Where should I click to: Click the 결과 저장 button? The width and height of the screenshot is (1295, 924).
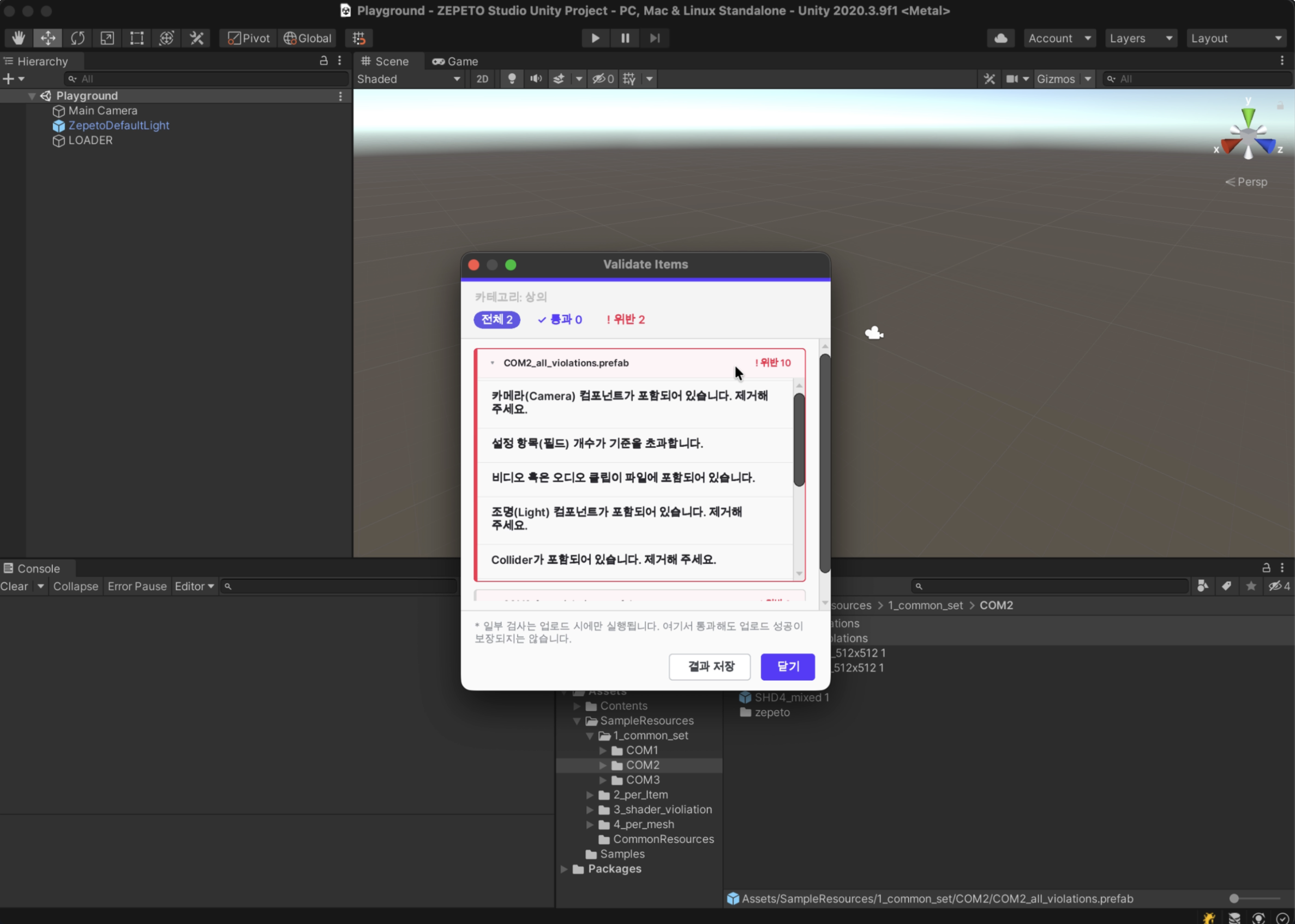click(x=710, y=666)
